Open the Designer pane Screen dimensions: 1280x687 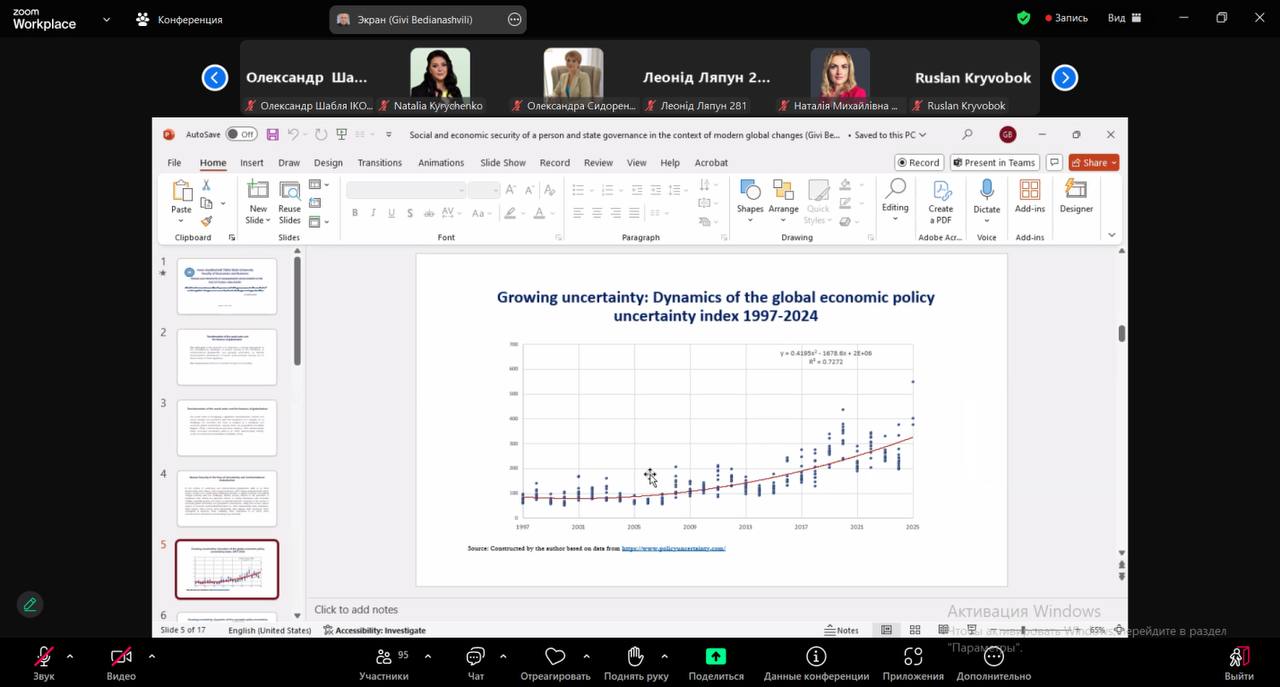[x=1076, y=196]
